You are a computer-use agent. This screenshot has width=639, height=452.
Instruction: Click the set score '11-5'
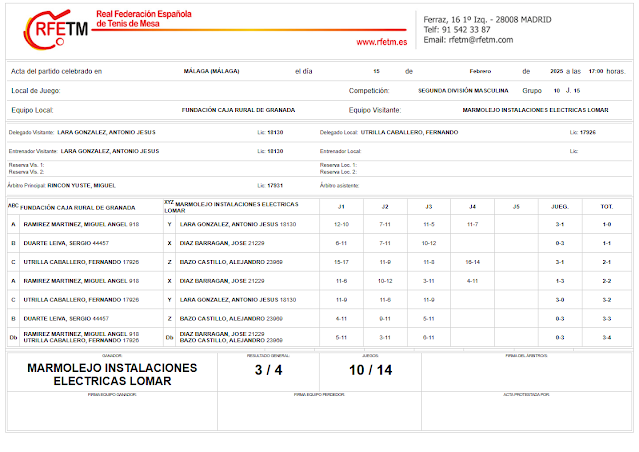pos(429,225)
